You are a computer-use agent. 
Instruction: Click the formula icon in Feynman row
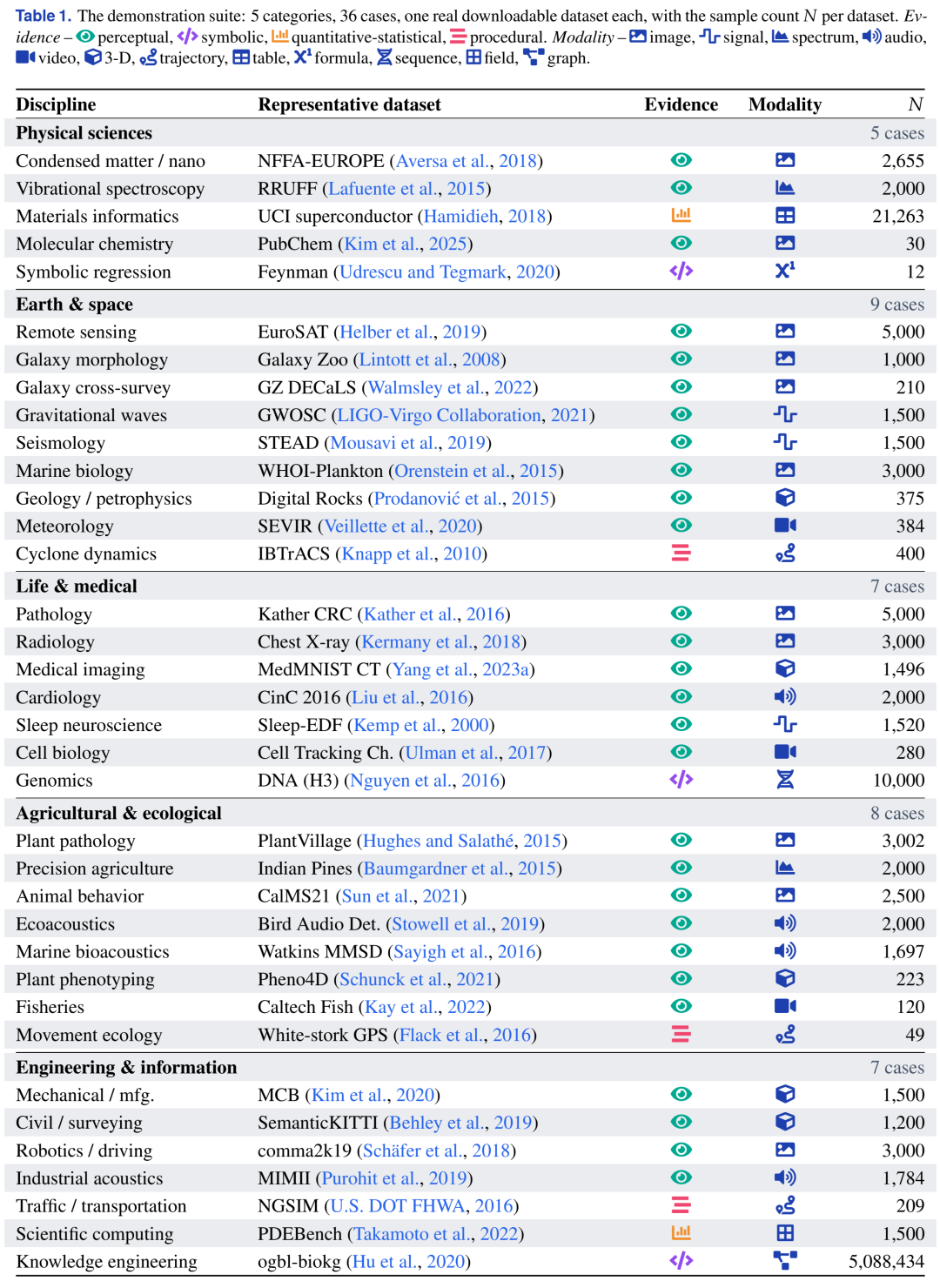(785, 271)
